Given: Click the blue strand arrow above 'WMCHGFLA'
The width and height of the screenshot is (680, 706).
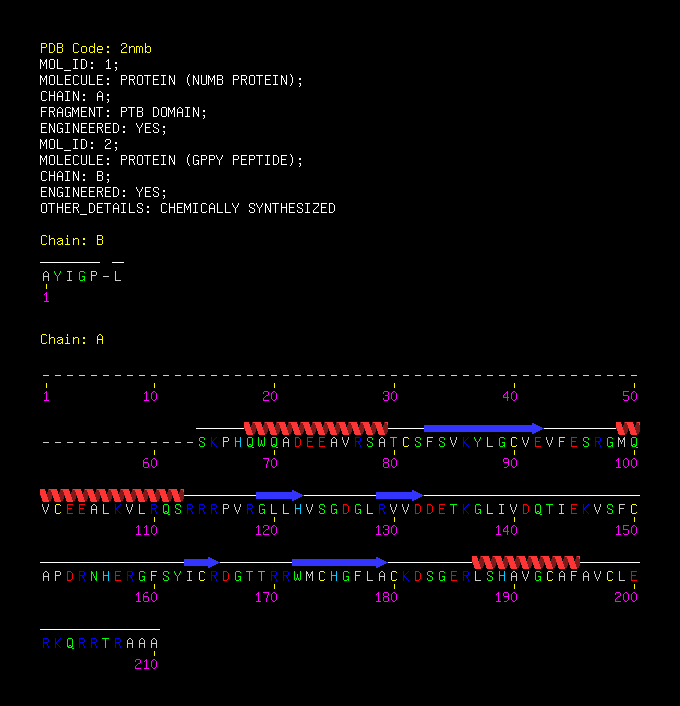Looking at the screenshot, I should tap(340, 562).
